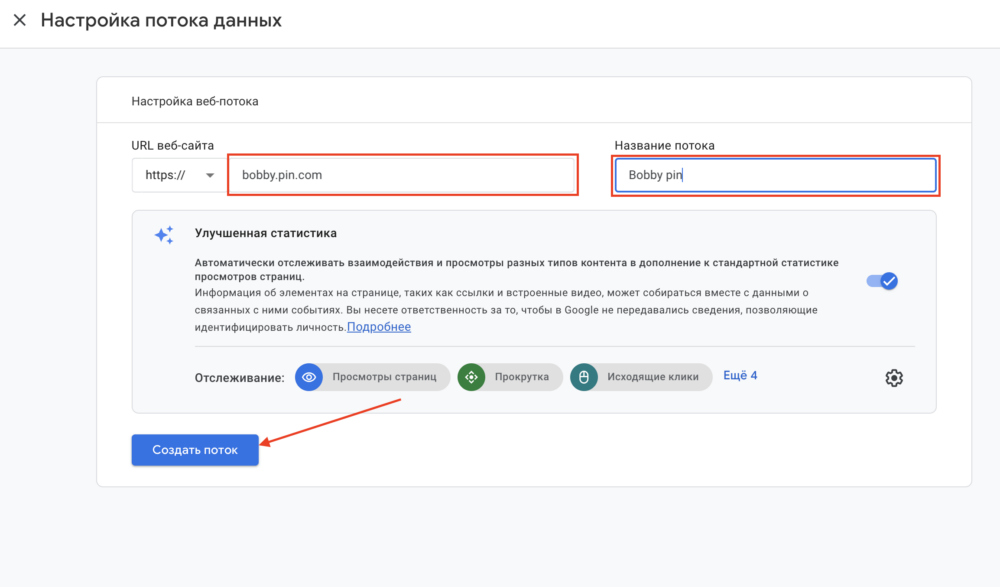
Task: Click the sparkle icon beside Улучшенная статистика
Action: pyautogui.click(x=164, y=235)
